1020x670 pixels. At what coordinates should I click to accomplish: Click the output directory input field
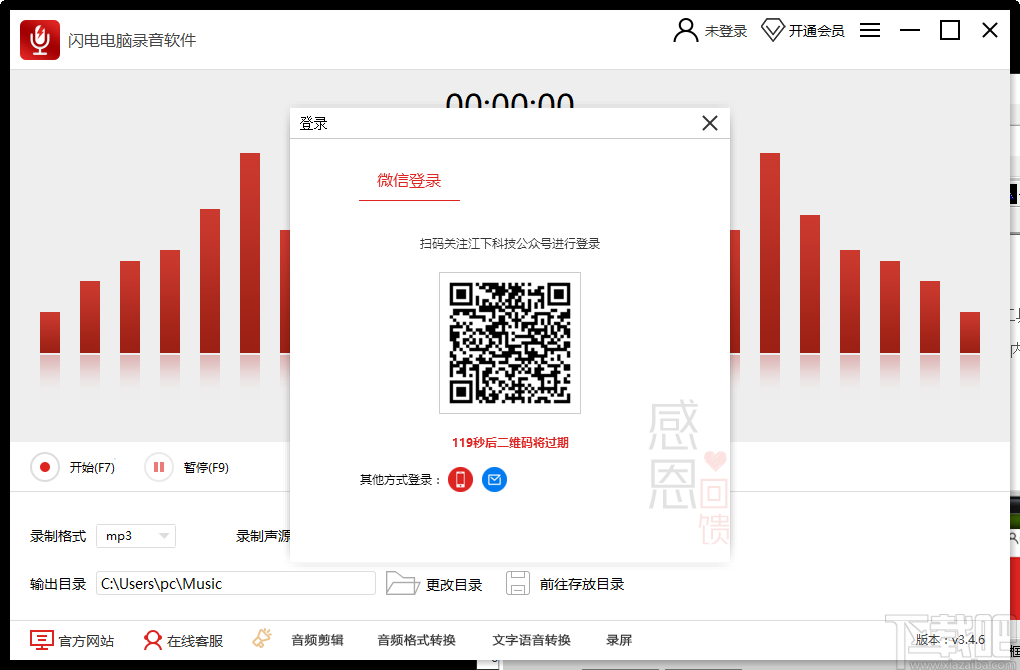(x=236, y=583)
